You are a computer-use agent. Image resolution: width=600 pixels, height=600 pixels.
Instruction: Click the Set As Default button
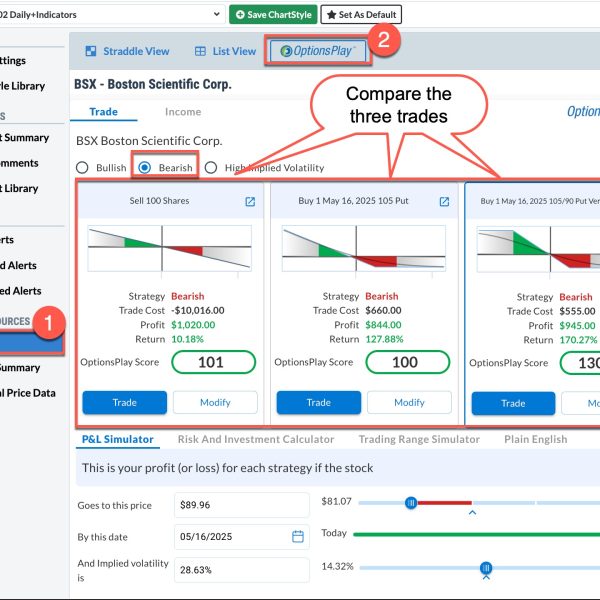(361, 15)
